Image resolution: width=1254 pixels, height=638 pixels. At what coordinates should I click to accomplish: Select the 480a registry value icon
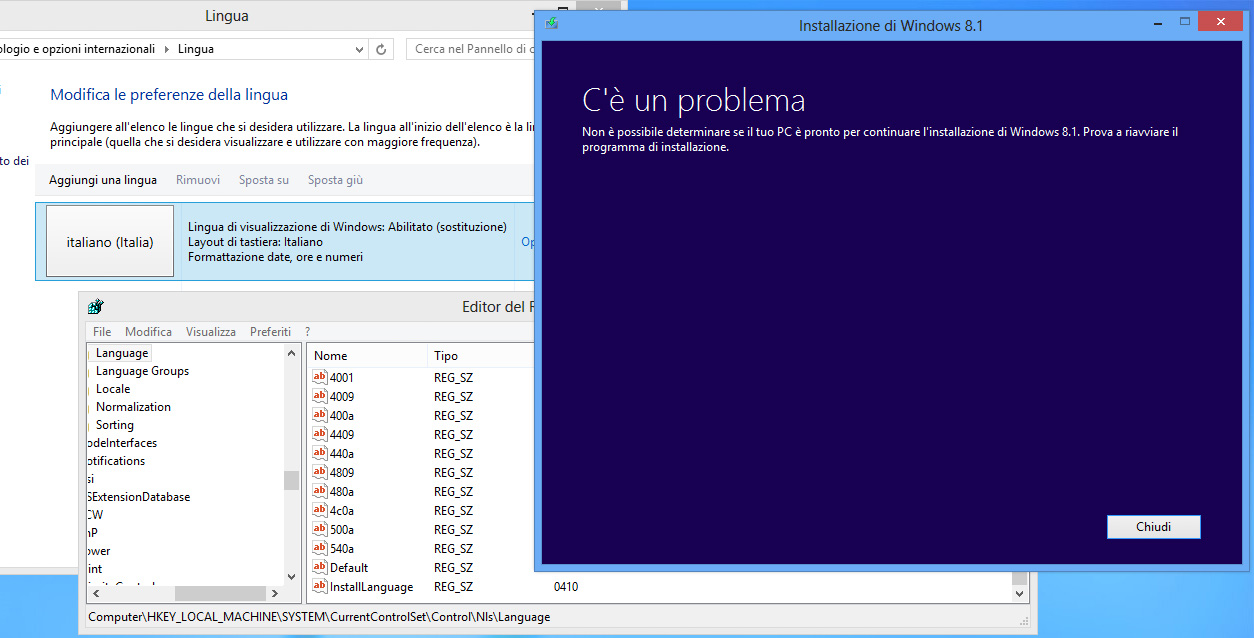click(320, 491)
